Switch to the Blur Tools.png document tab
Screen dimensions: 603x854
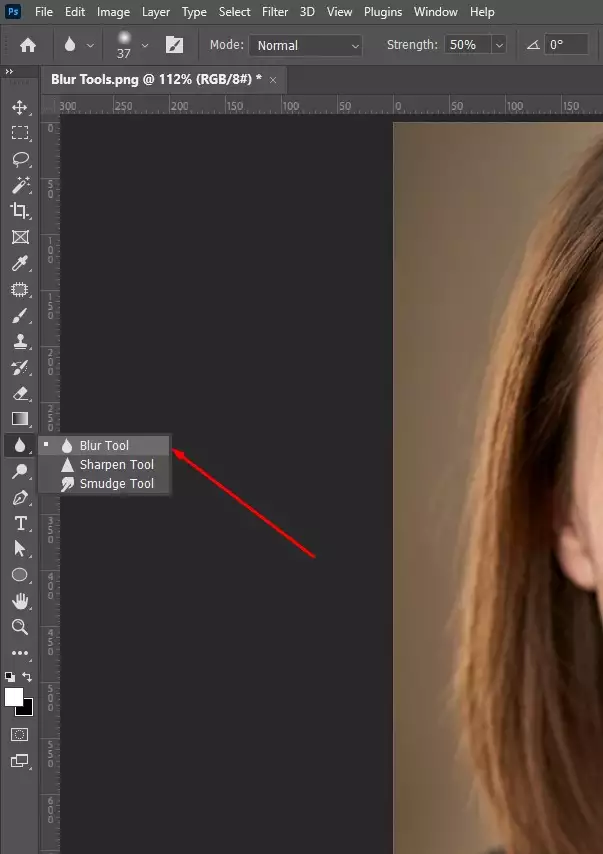click(x=156, y=80)
